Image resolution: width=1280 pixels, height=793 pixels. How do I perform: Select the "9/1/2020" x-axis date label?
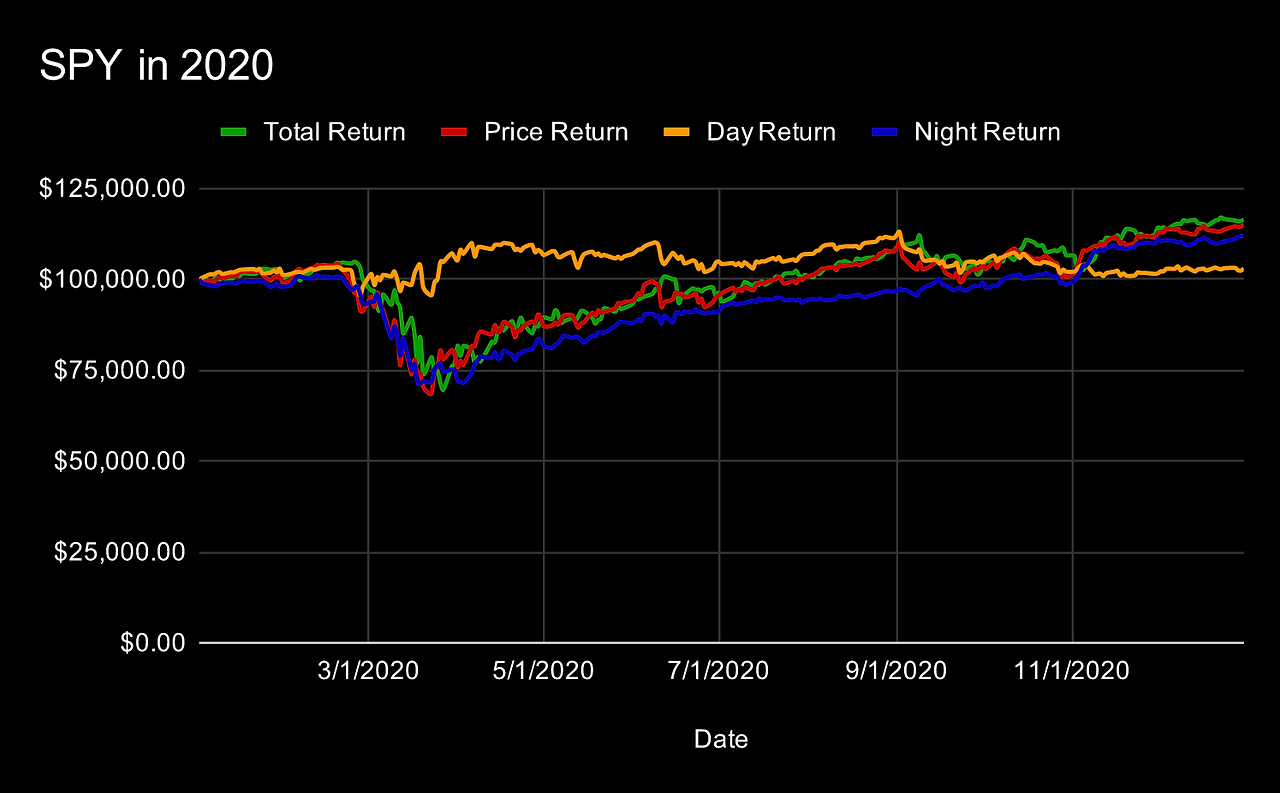[897, 671]
